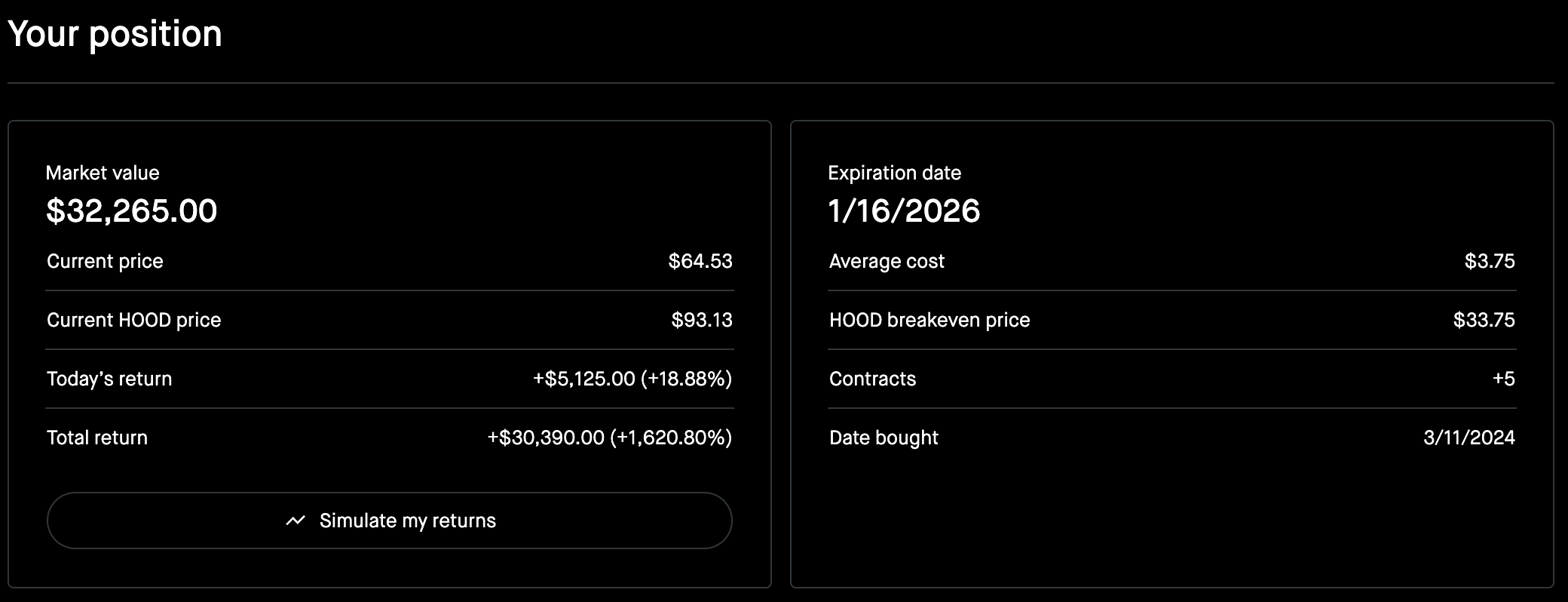Select the Date bought label

(x=884, y=438)
